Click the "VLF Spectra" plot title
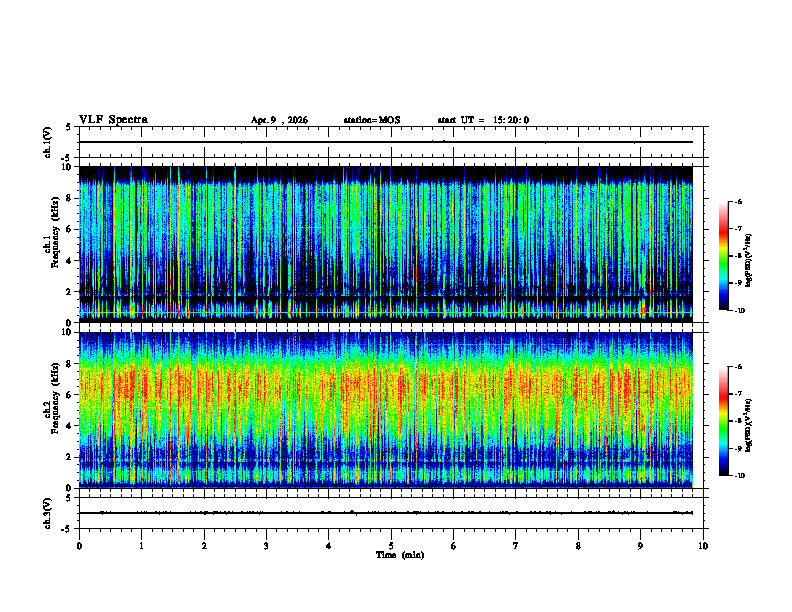792x612 pixels. coord(113,120)
